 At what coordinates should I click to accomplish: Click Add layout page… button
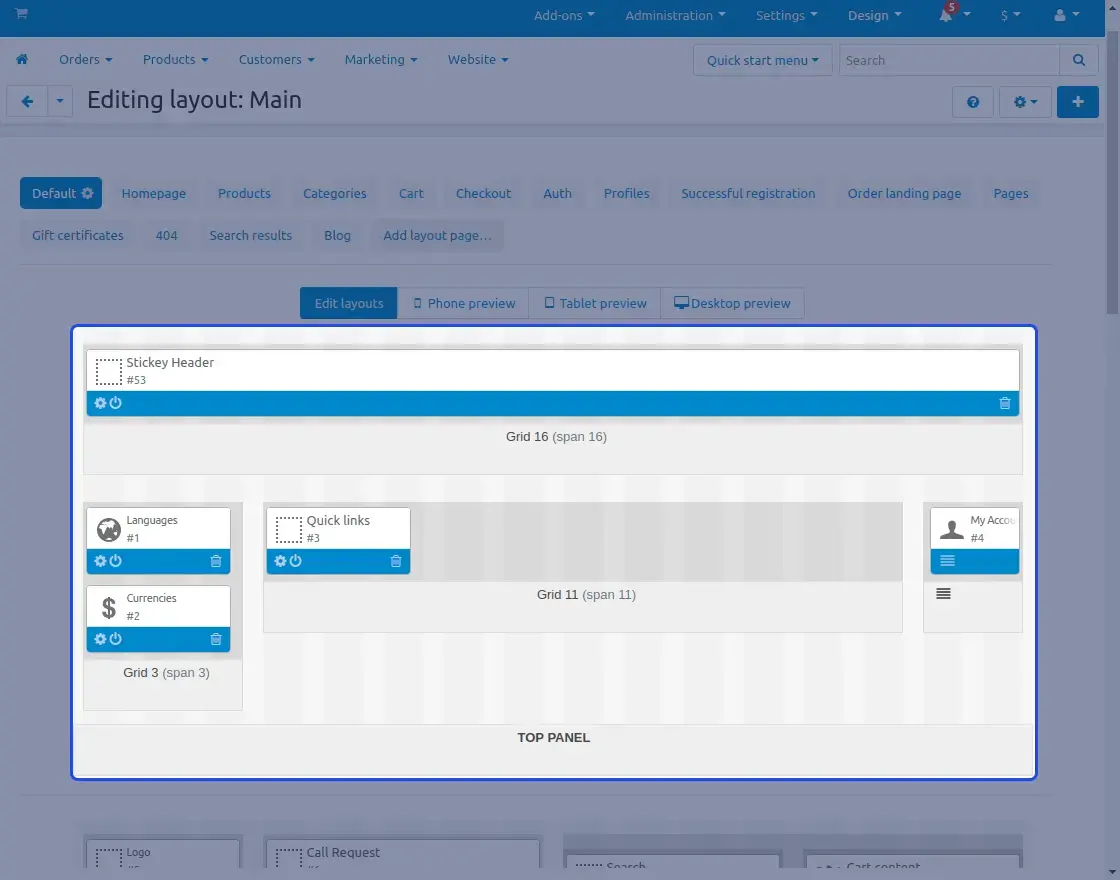point(437,236)
